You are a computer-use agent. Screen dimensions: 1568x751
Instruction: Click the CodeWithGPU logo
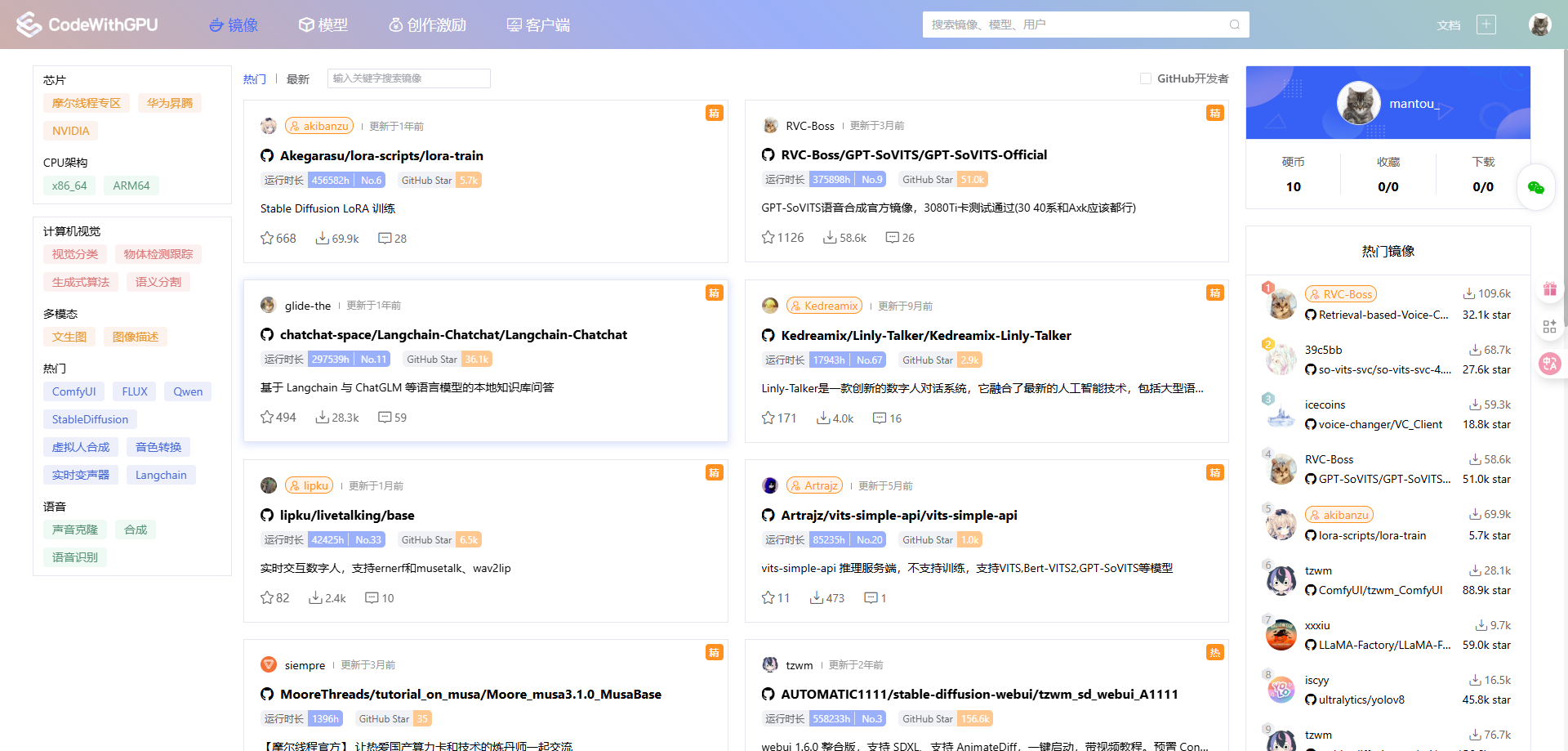point(87,25)
